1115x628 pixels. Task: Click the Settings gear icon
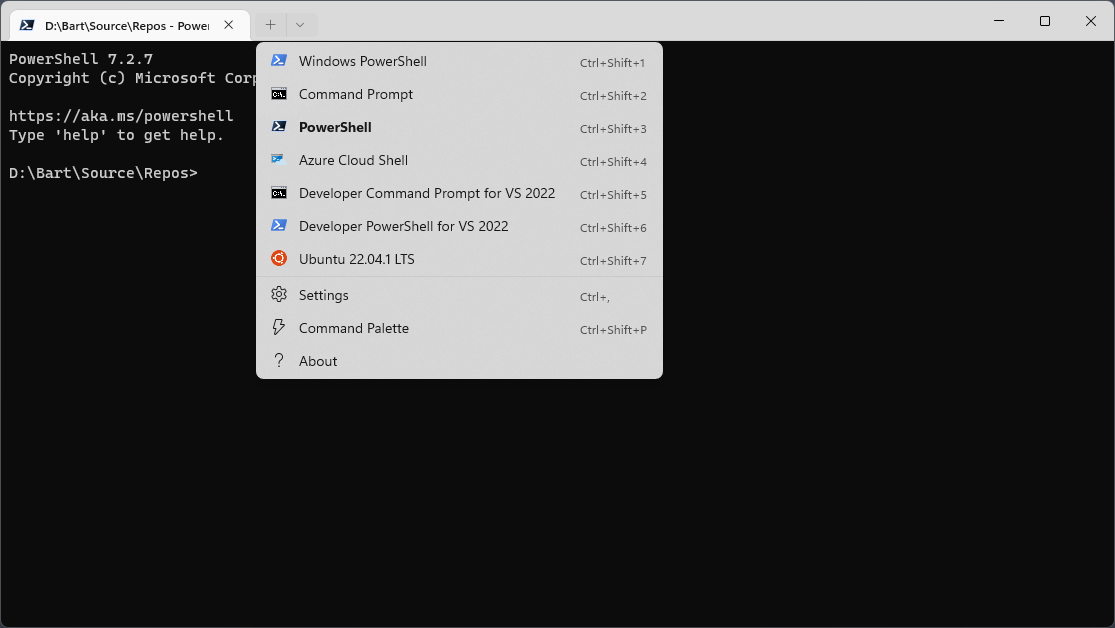(x=278, y=294)
